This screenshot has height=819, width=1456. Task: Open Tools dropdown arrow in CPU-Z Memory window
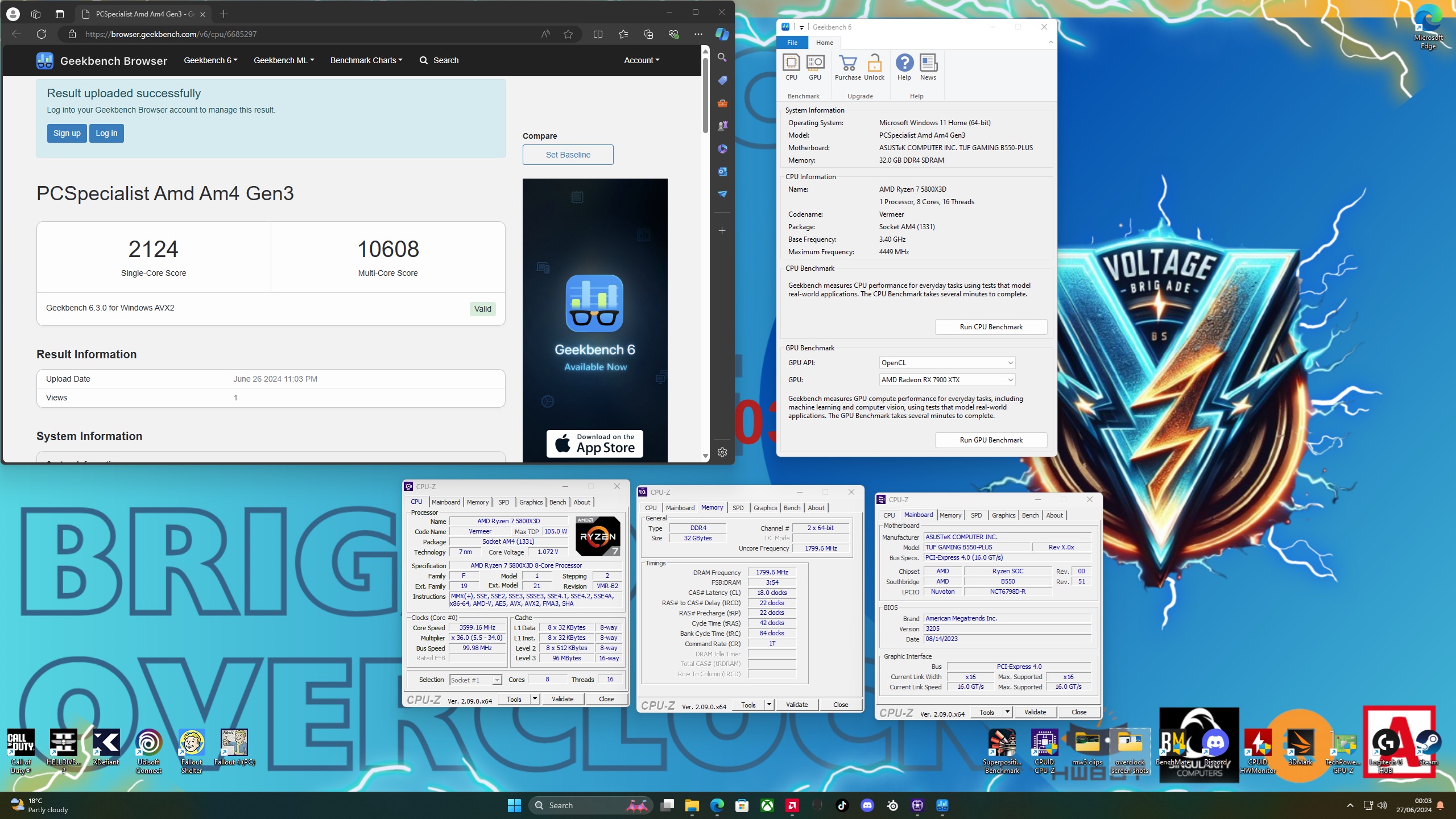(769, 705)
